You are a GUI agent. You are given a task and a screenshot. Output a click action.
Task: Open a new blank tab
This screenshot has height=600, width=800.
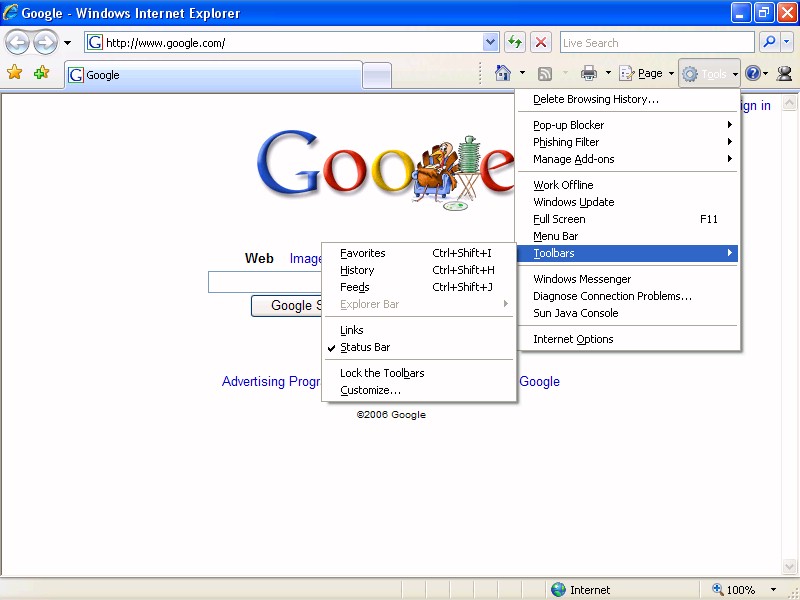377,76
